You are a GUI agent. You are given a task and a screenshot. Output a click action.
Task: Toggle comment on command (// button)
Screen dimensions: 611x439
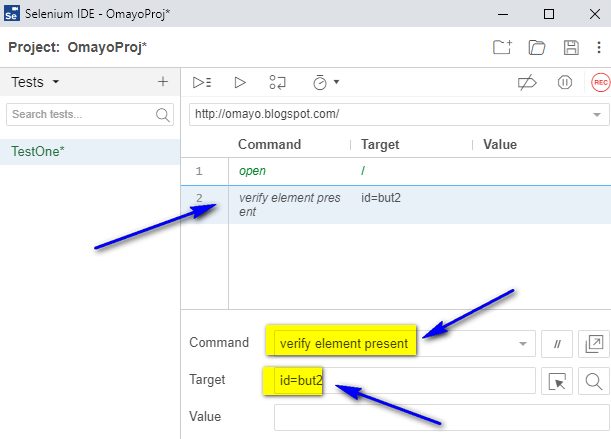(x=557, y=344)
